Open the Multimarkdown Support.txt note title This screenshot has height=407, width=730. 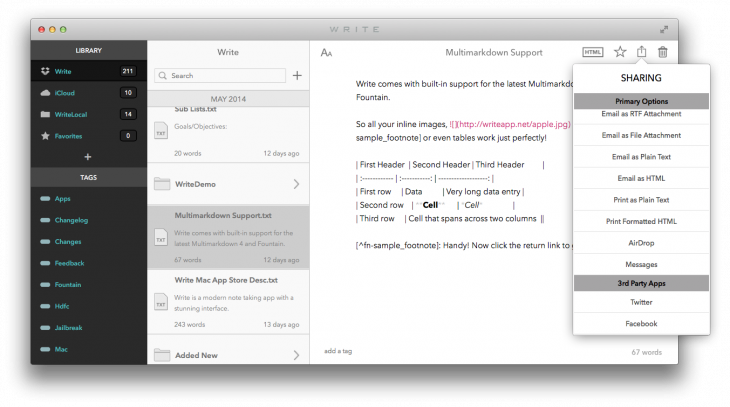(x=223, y=215)
